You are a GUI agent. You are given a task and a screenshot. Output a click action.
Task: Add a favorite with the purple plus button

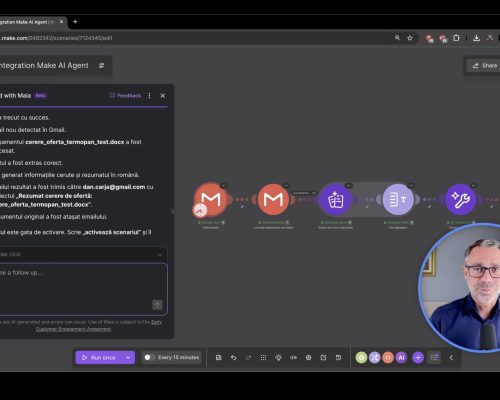[418, 357]
